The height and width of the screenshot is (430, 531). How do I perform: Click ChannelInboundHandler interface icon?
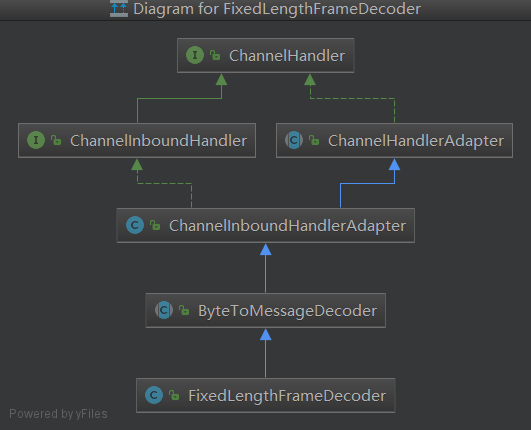click(x=36, y=140)
